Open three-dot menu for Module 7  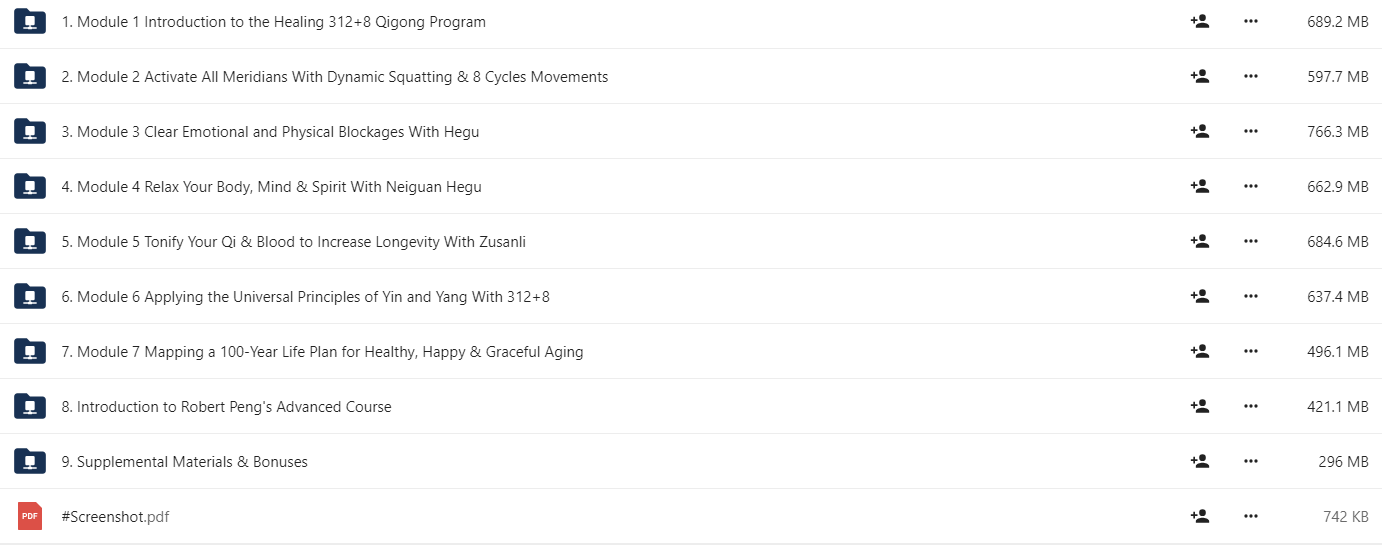[1250, 351]
